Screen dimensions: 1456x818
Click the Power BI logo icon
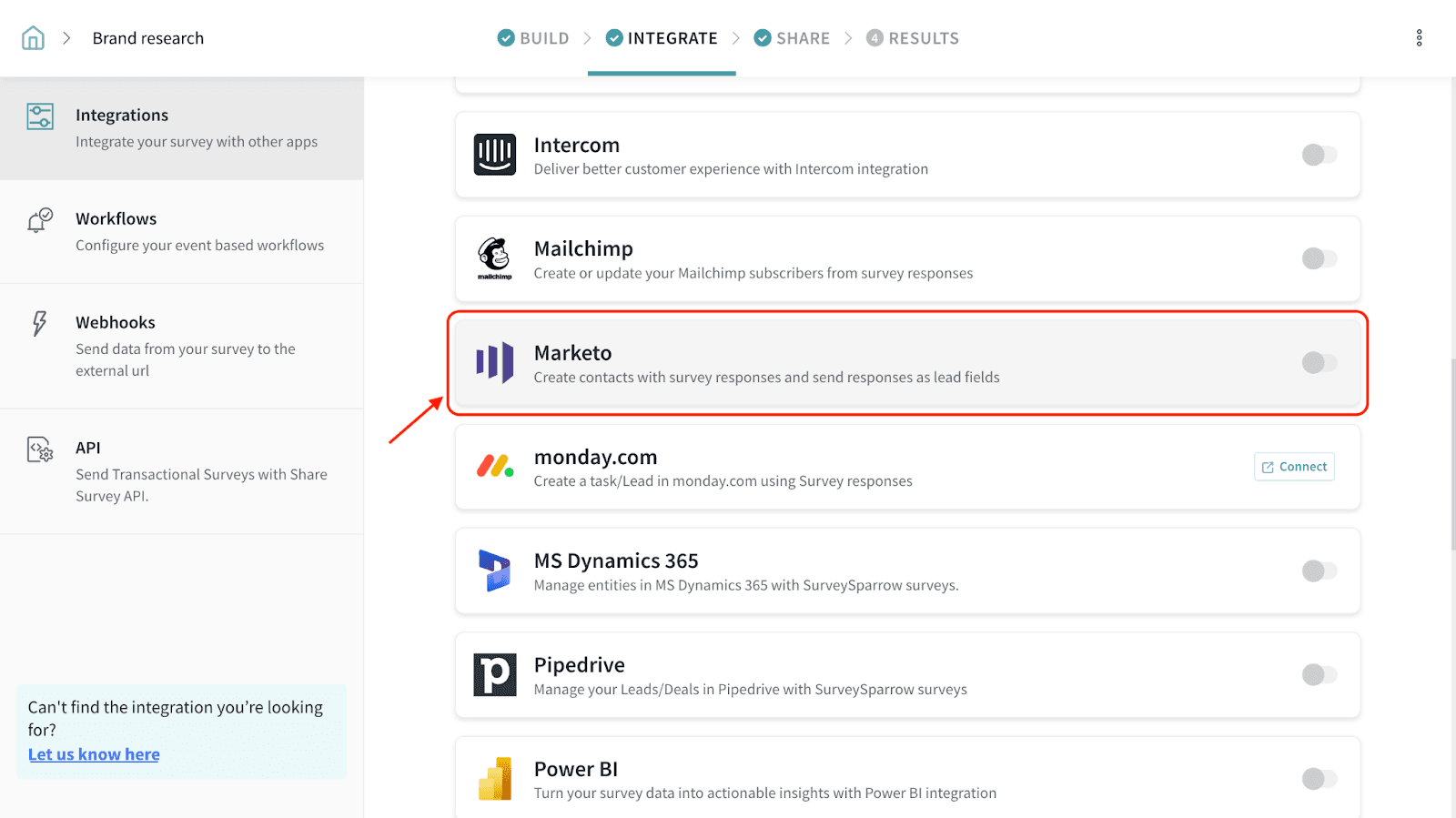[494, 779]
